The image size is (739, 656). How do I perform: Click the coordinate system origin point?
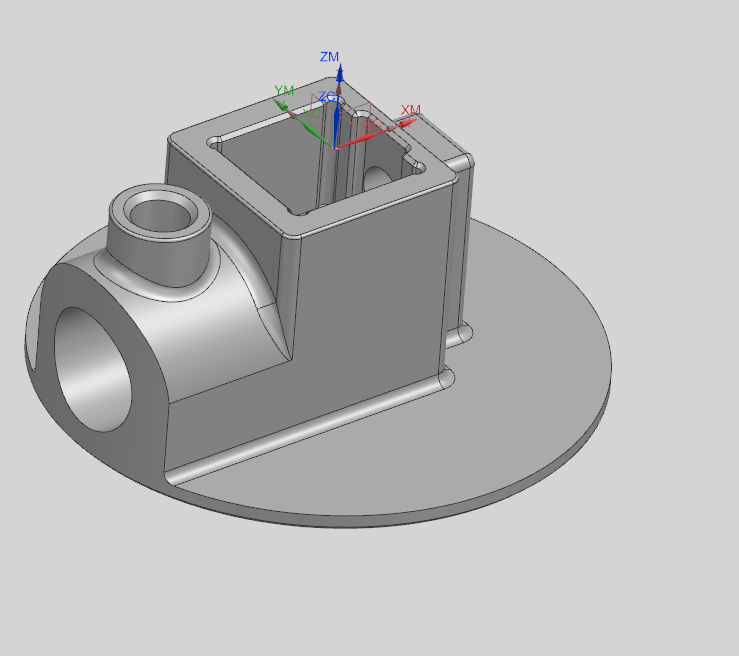coord(335,147)
